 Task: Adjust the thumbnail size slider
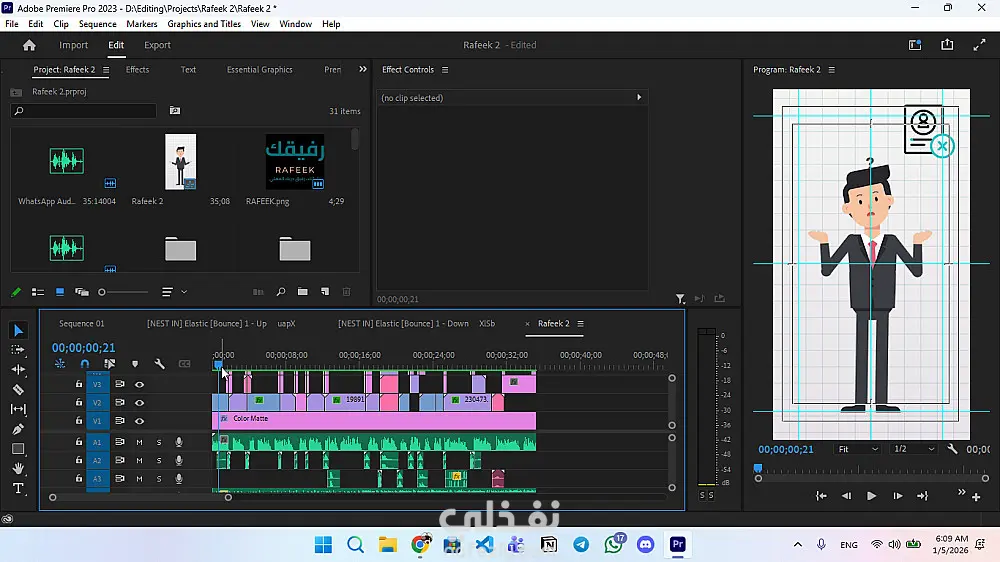pos(123,292)
